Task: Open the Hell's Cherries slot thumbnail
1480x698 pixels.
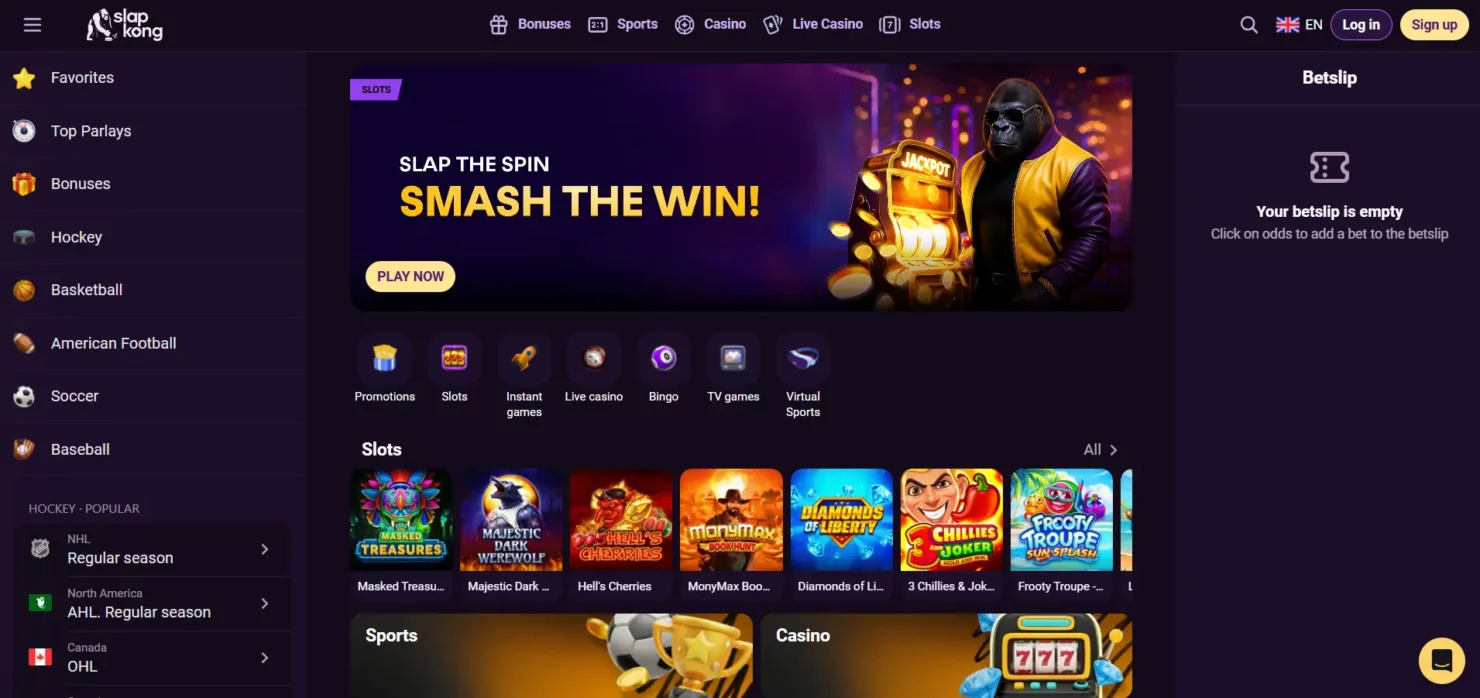Action: point(621,532)
